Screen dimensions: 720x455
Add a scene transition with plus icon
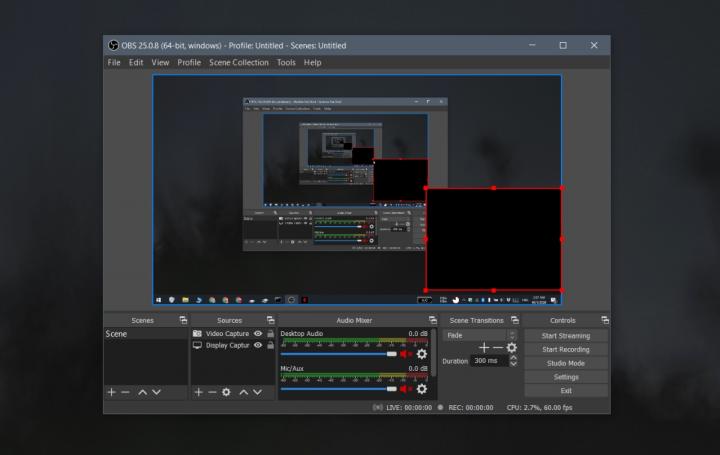tap(484, 348)
